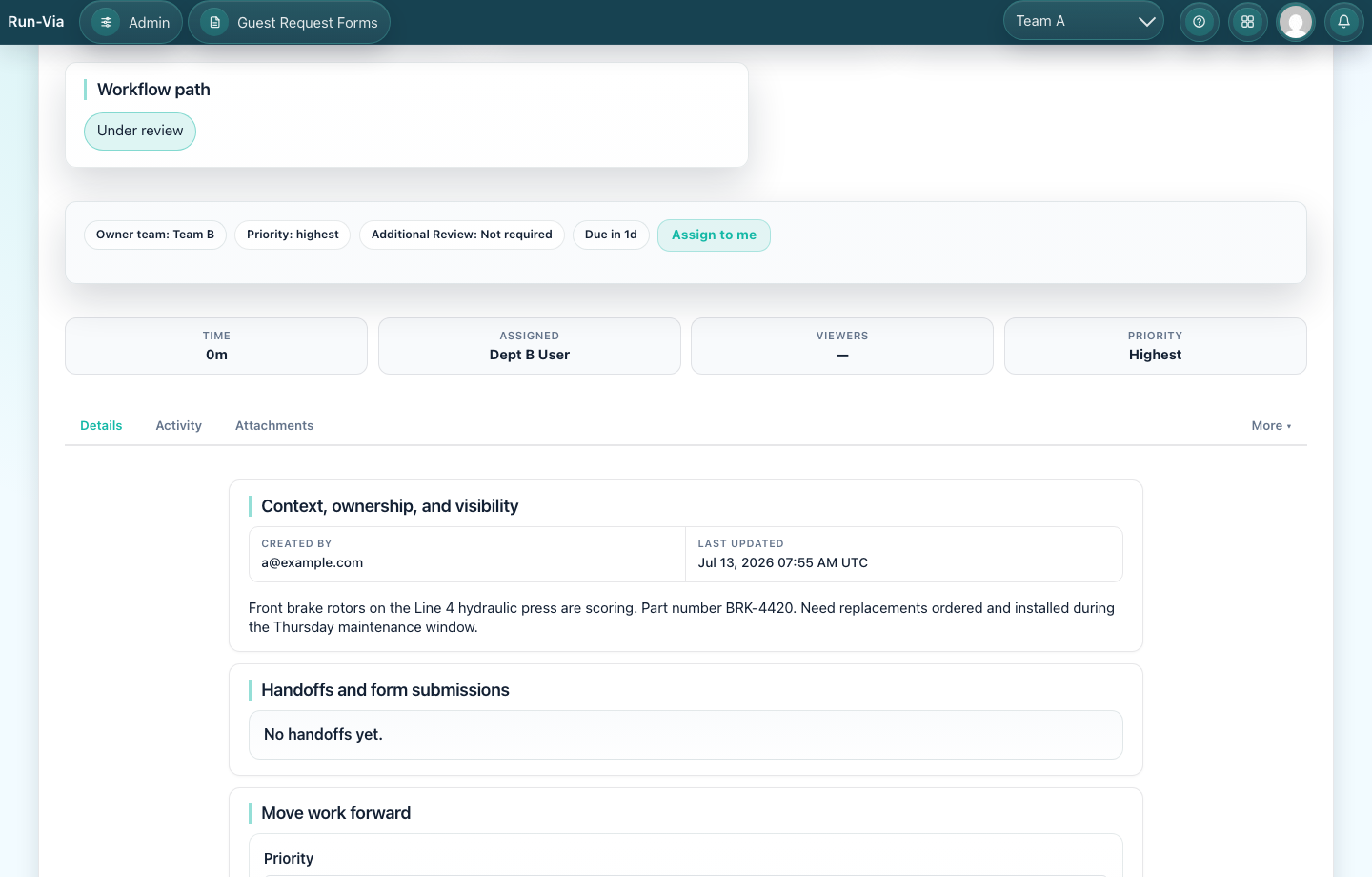This screenshot has width=1372, height=877.
Task: Expand the Team A dropdown
Action: (1083, 21)
